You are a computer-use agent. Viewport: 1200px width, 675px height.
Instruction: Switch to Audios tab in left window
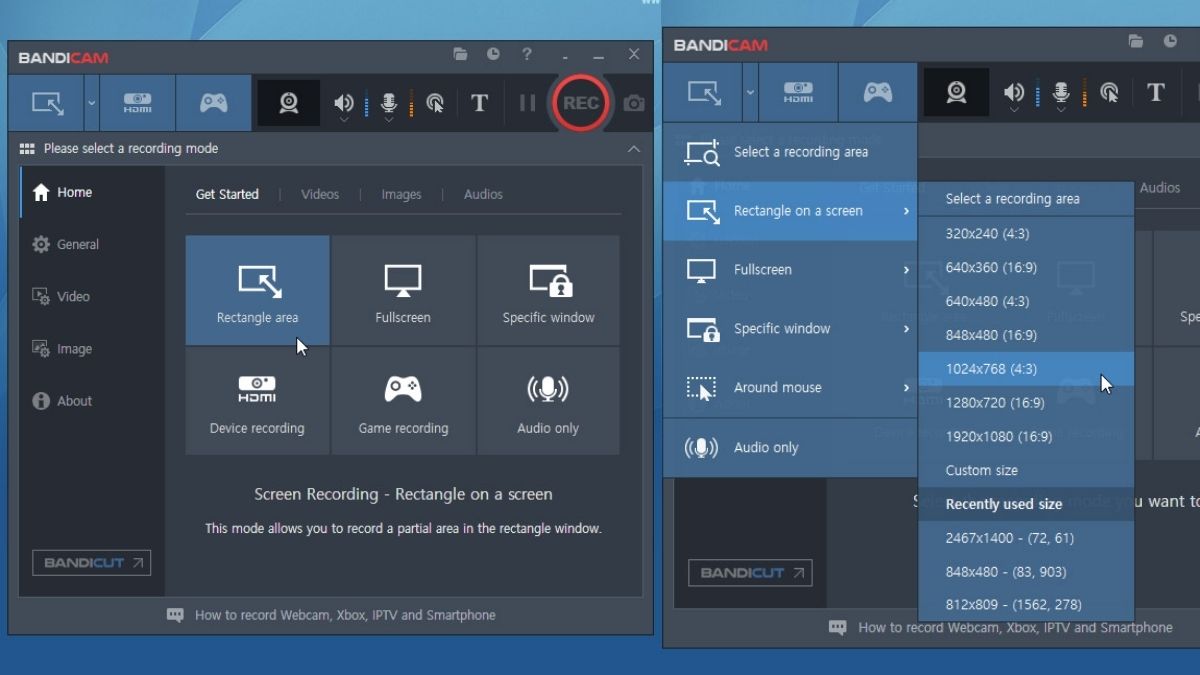(x=483, y=194)
